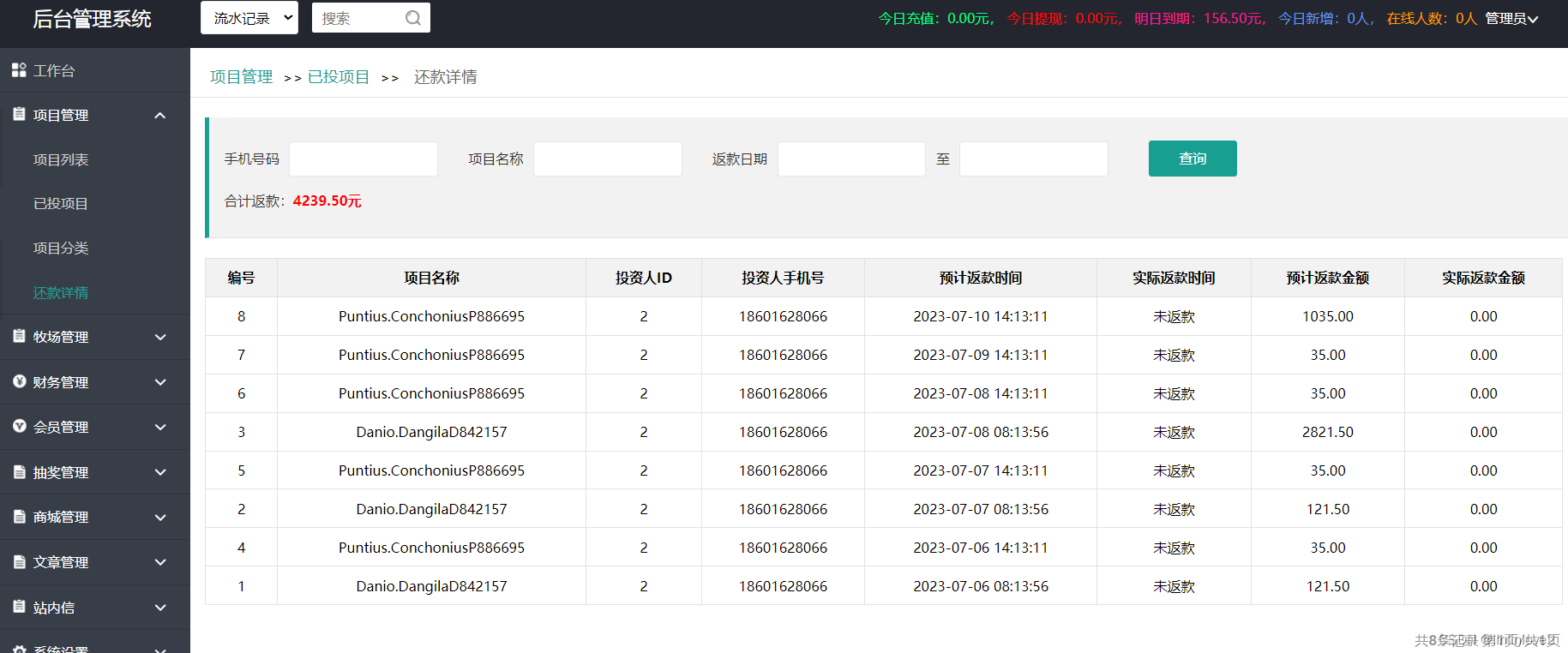Screen dimensions: 1568x653
Task: Click the phone number in row 5
Action: click(783, 470)
